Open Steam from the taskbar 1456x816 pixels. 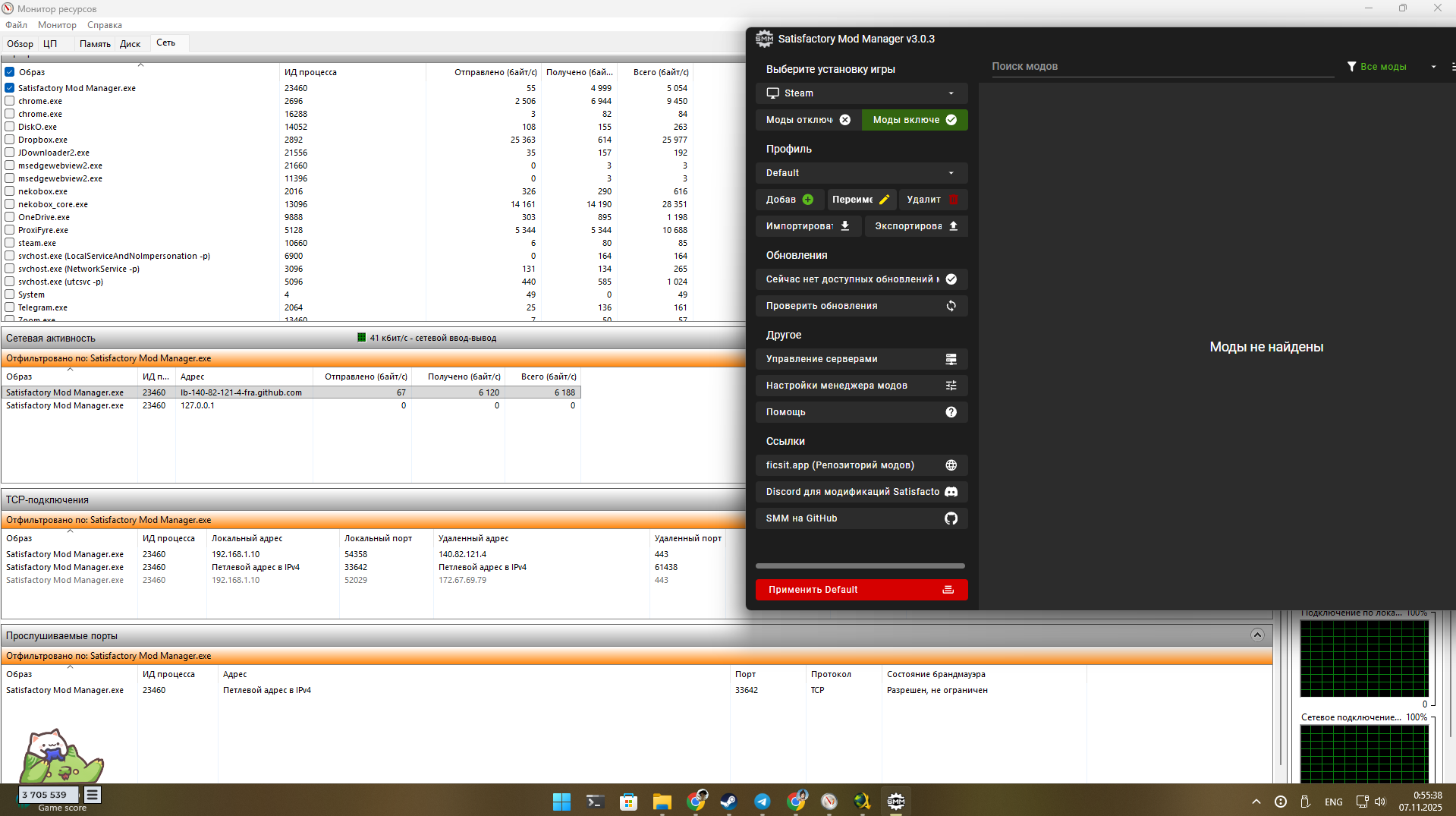click(728, 802)
